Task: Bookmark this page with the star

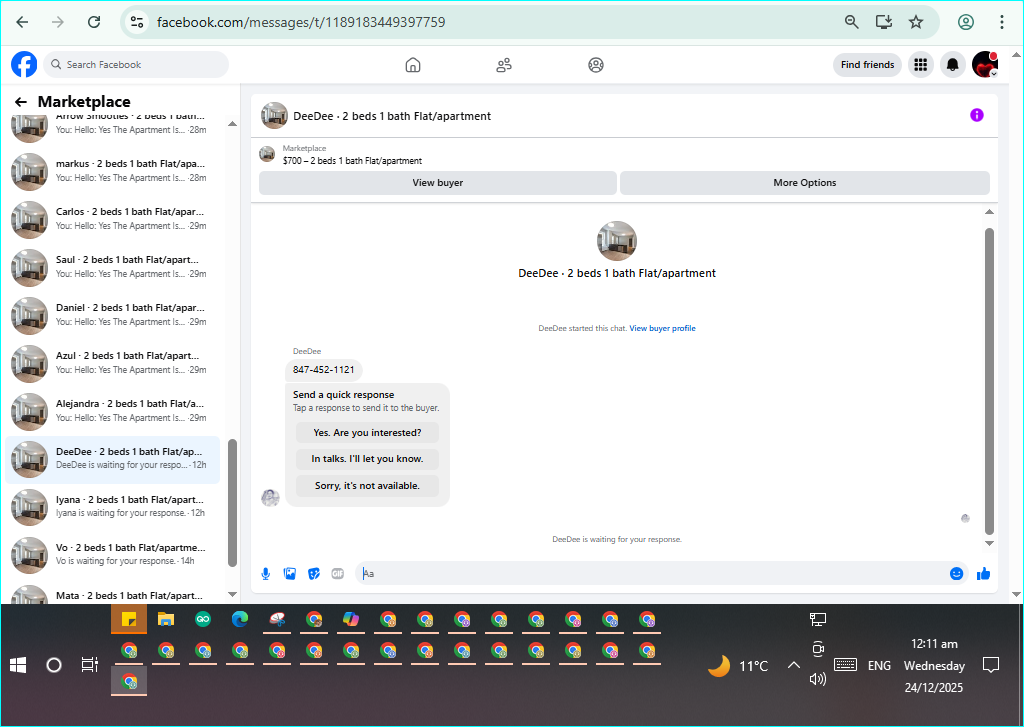Action: (916, 22)
